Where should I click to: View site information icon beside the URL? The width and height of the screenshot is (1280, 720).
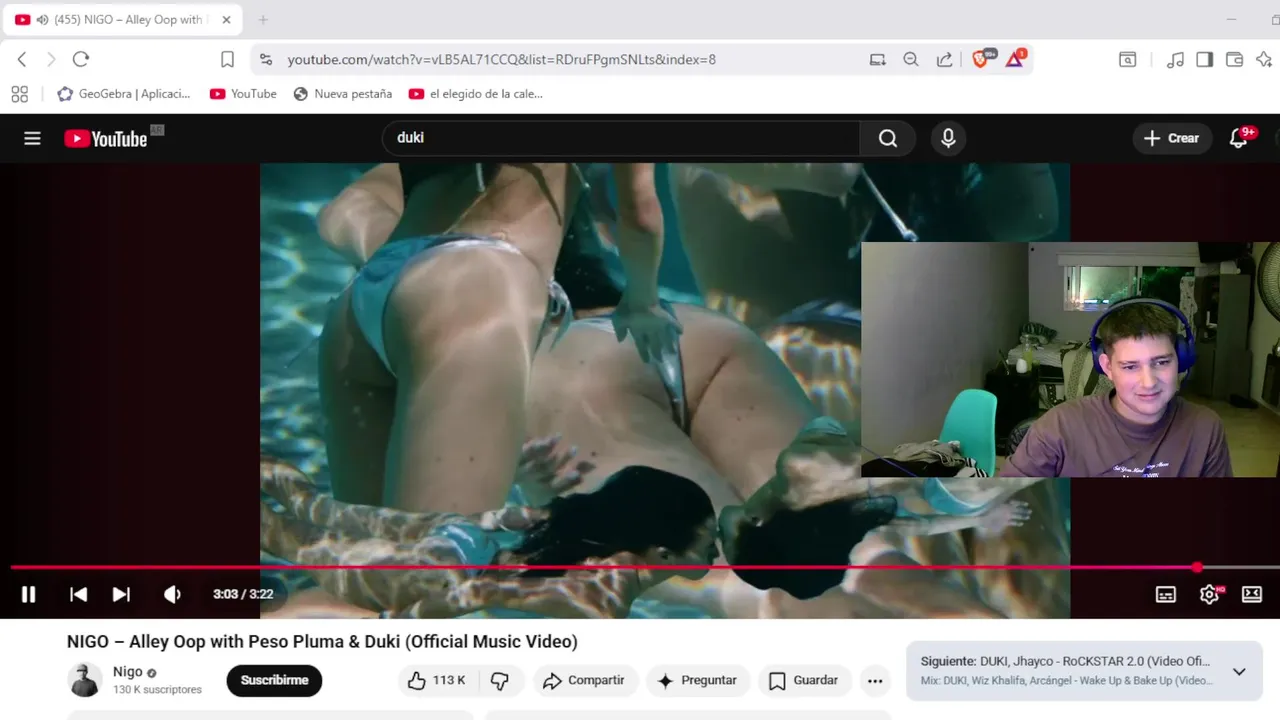(x=265, y=60)
